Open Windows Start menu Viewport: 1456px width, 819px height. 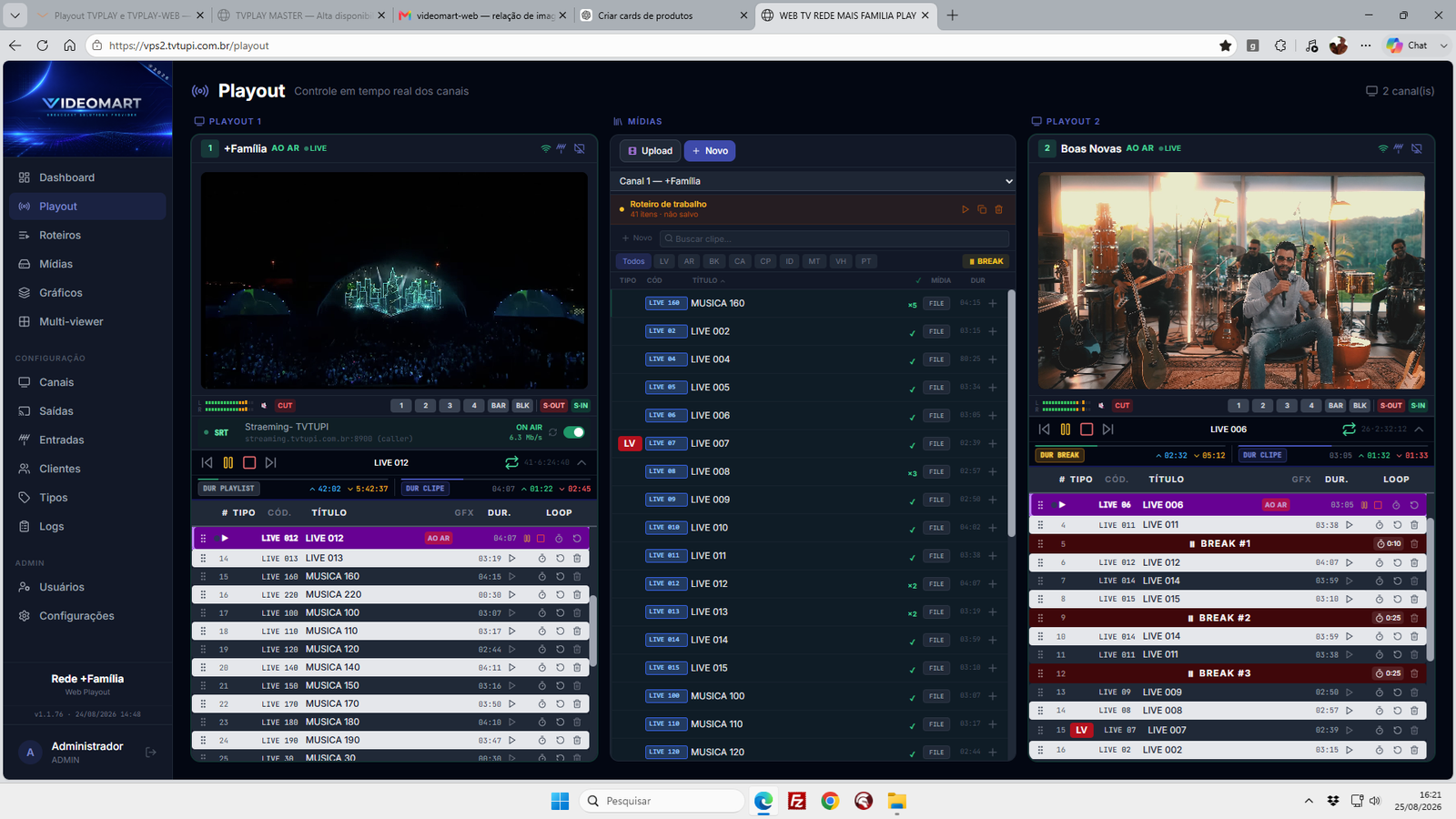[560, 801]
